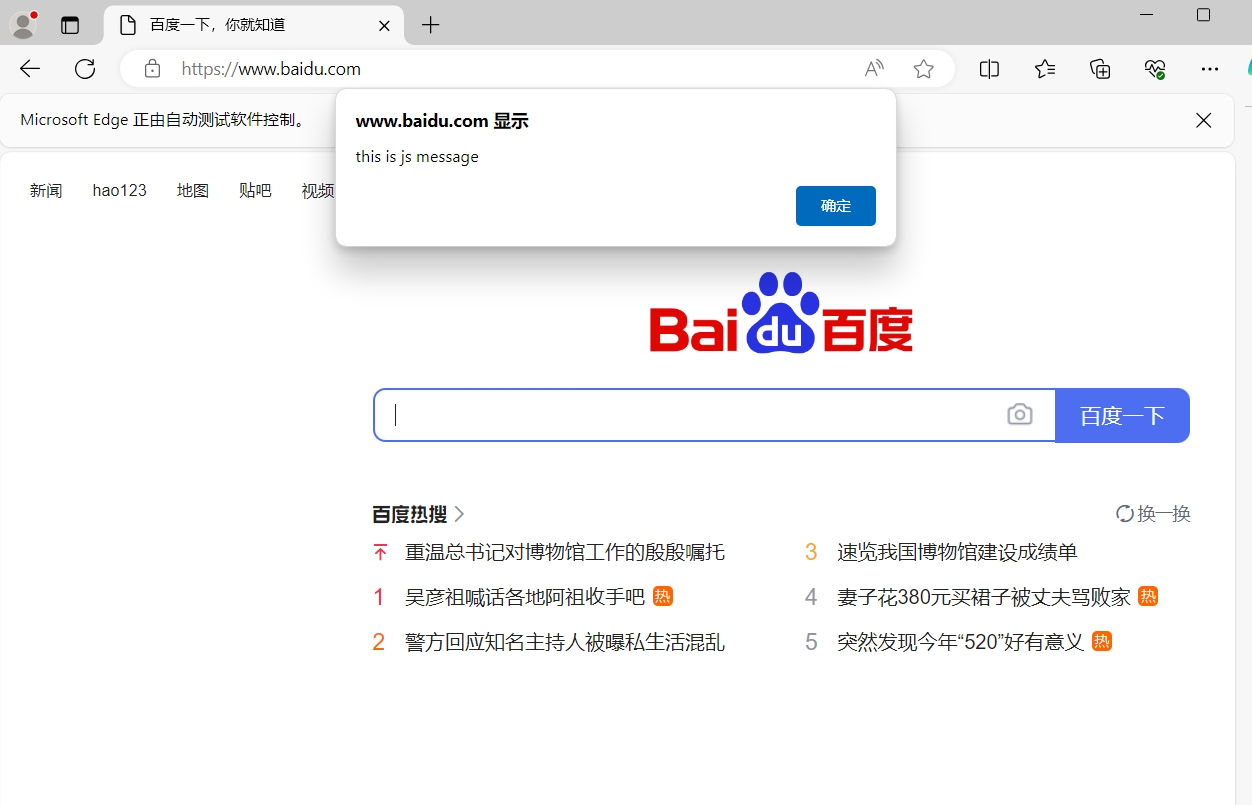Add page to favorites star icon

pyautogui.click(x=923, y=69)
